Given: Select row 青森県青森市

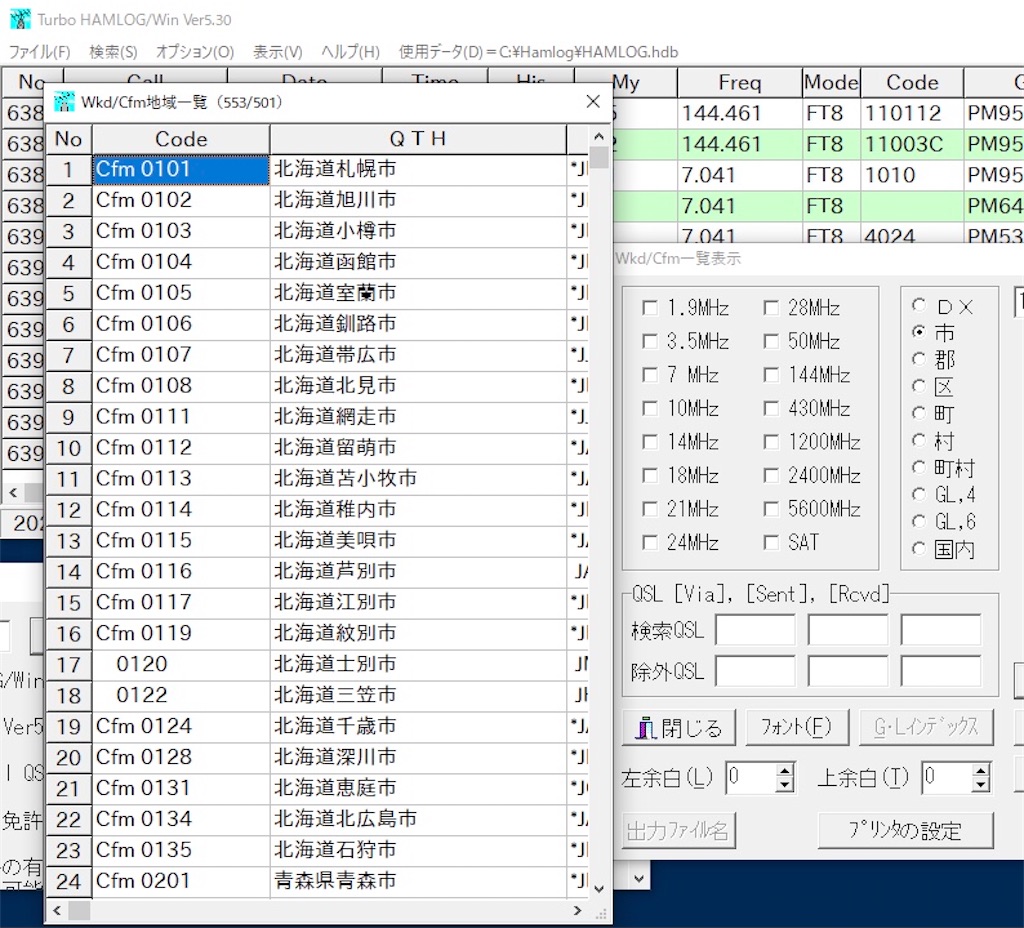Looking at the screenshot, I should (x=317, y=881).
